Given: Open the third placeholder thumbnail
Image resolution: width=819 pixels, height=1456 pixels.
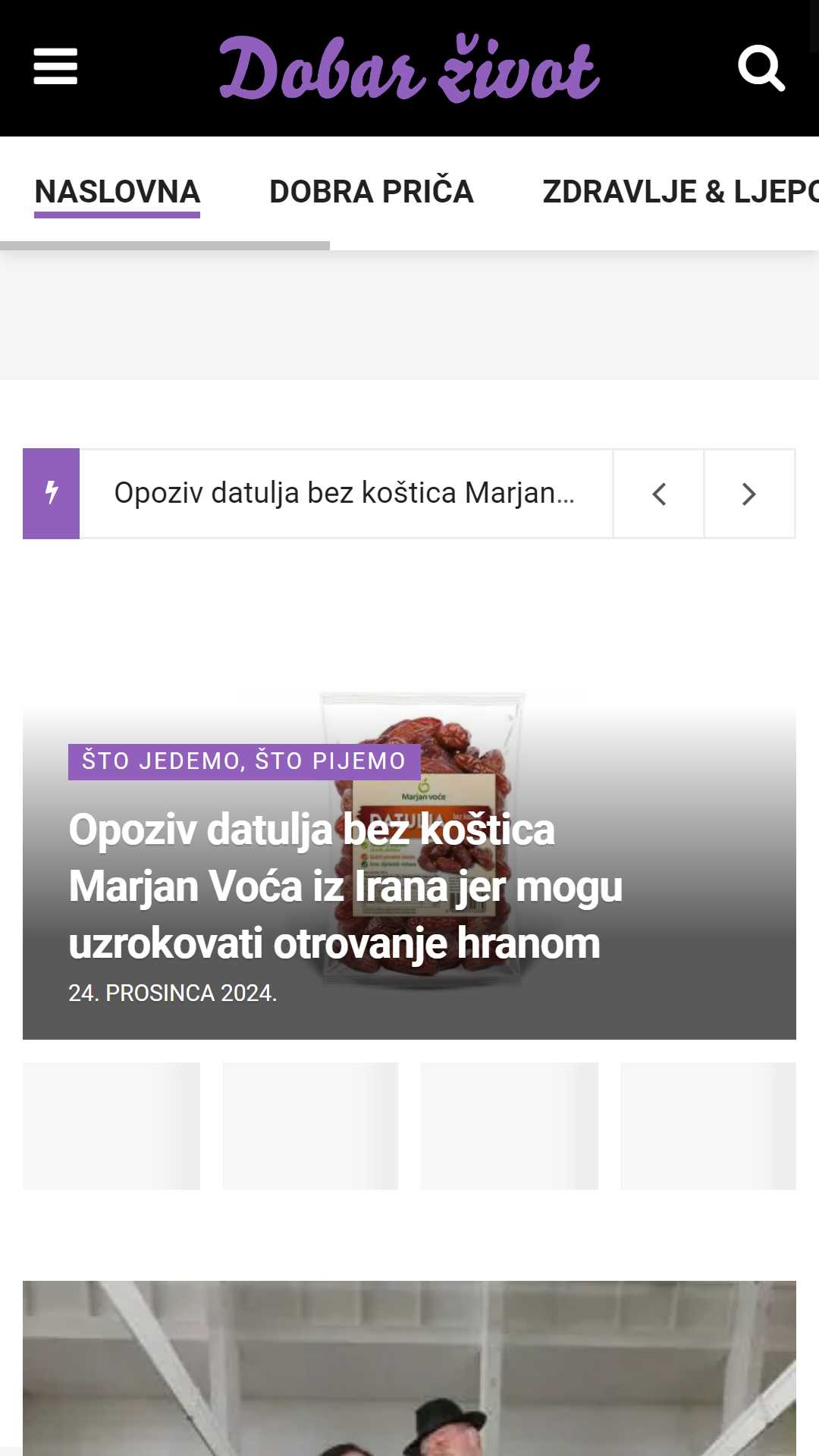Looking at the screenshot, I should click(510, 1126).
